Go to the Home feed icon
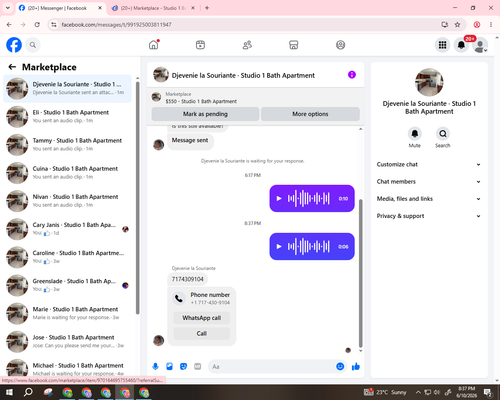500x400 pixels. (154, 45)
